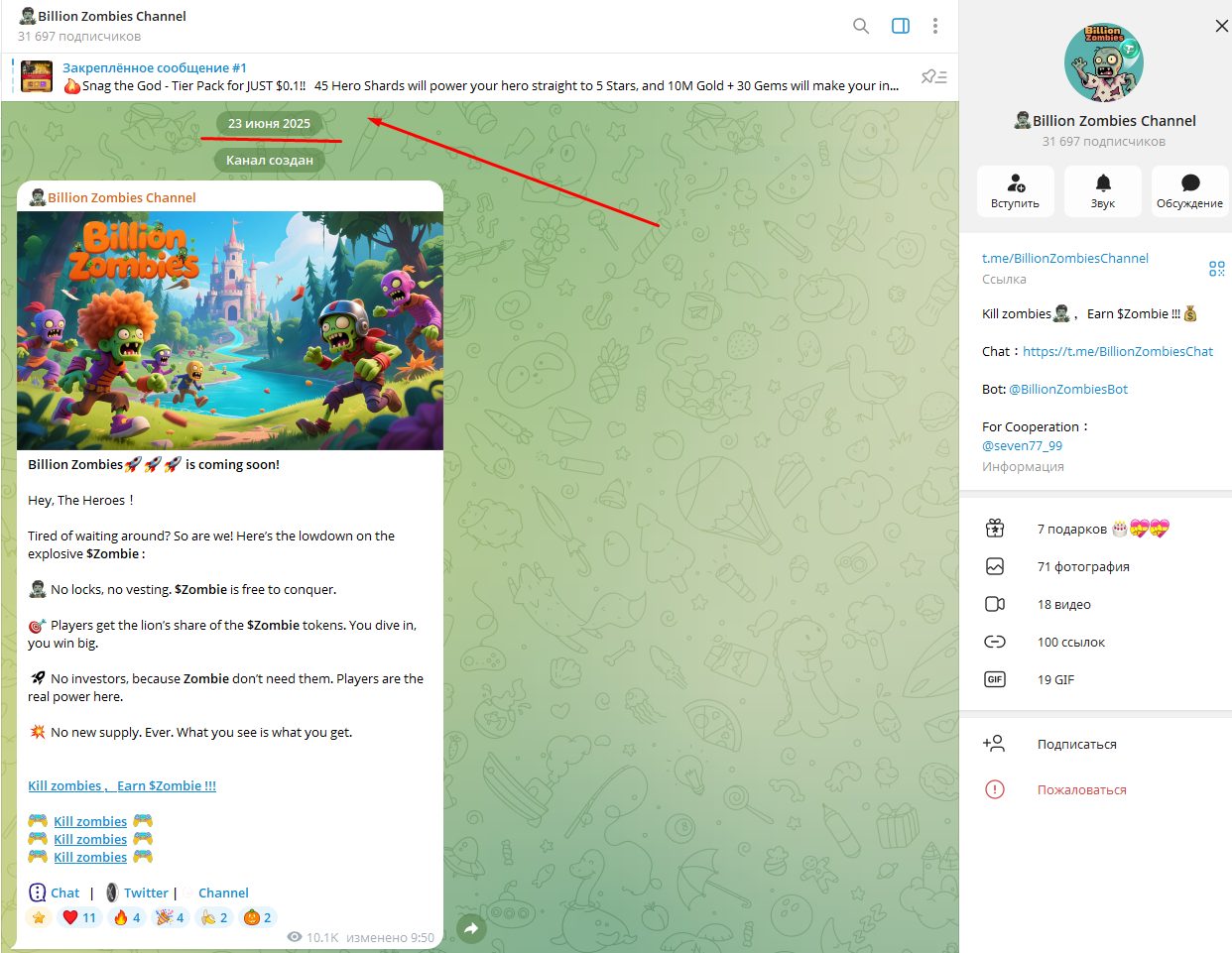
Task: Close the channel info panel
Action: (x=1221, y=26)
